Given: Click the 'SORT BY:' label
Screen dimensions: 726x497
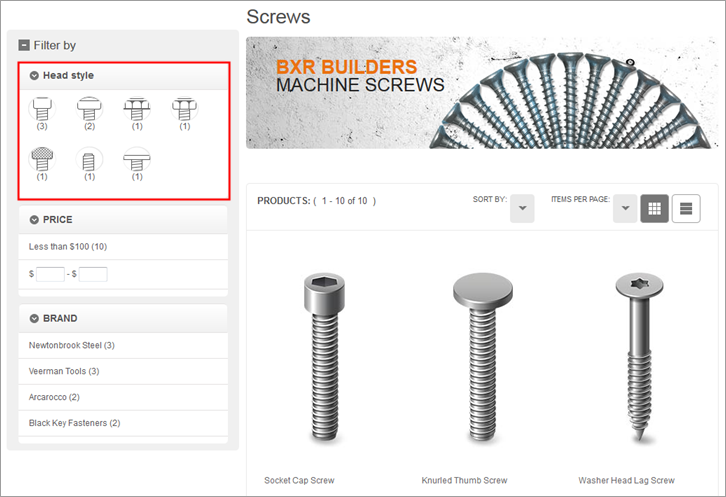Looking at the screenshot, I should pos(490,199).
